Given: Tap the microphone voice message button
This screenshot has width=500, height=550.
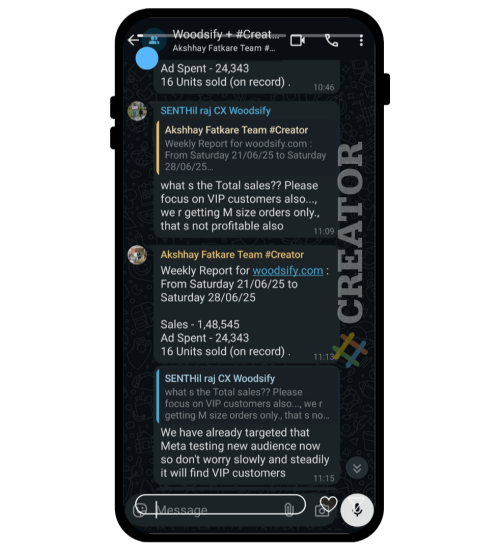Looking at the screenshot, I should click(x=357, y=510).
